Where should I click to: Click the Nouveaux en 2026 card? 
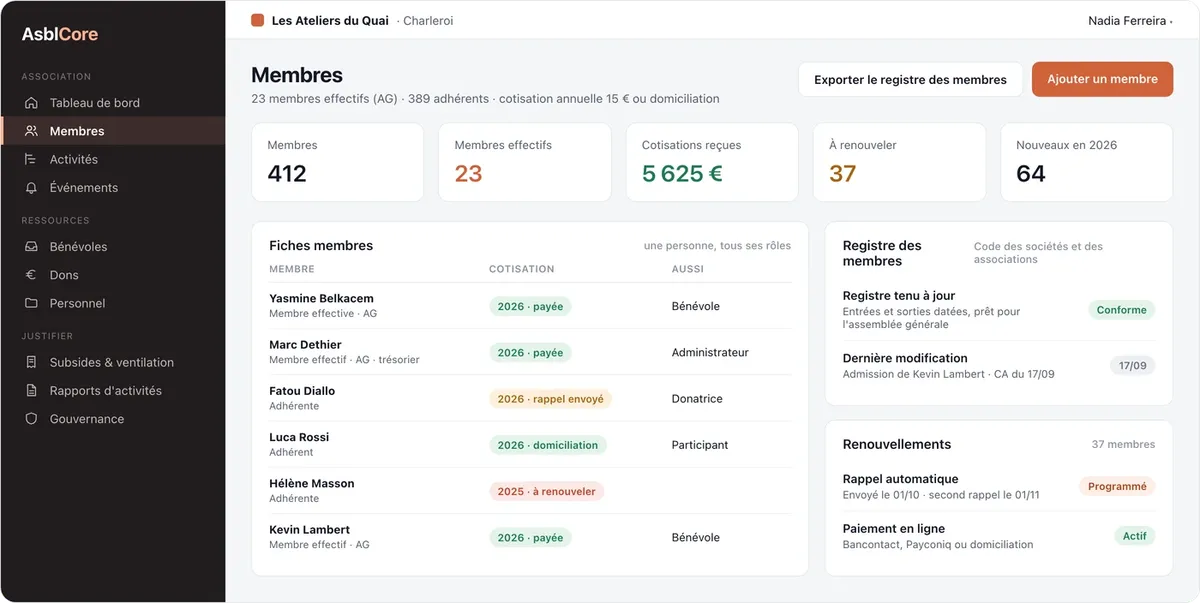1087,162
